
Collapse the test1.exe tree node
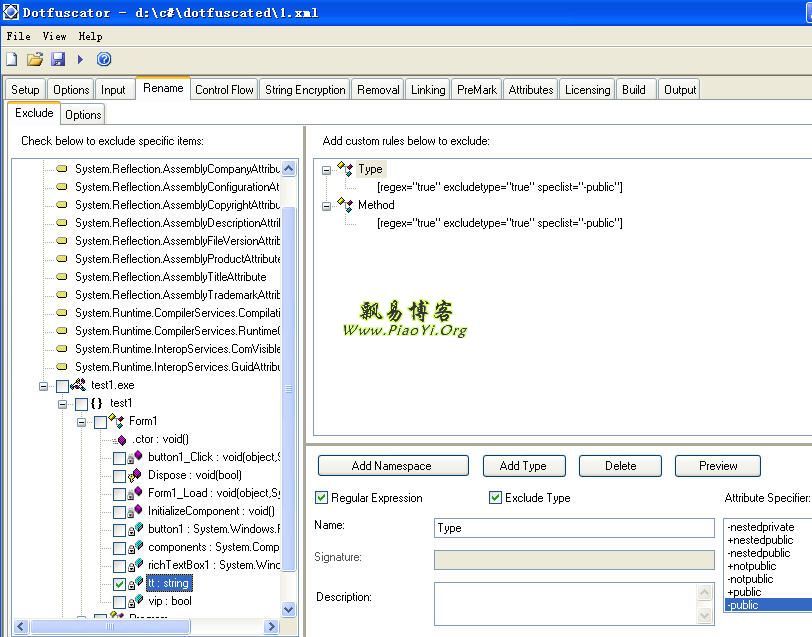point(44,386)
